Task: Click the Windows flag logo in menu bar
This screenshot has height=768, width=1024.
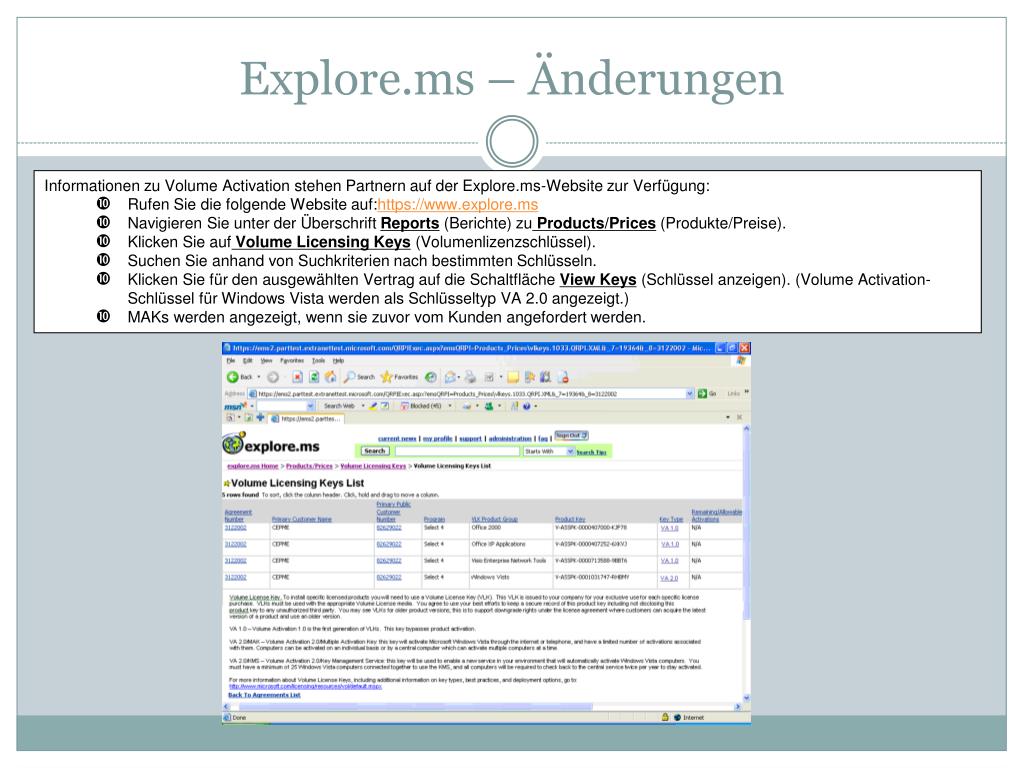Action: 741,360
